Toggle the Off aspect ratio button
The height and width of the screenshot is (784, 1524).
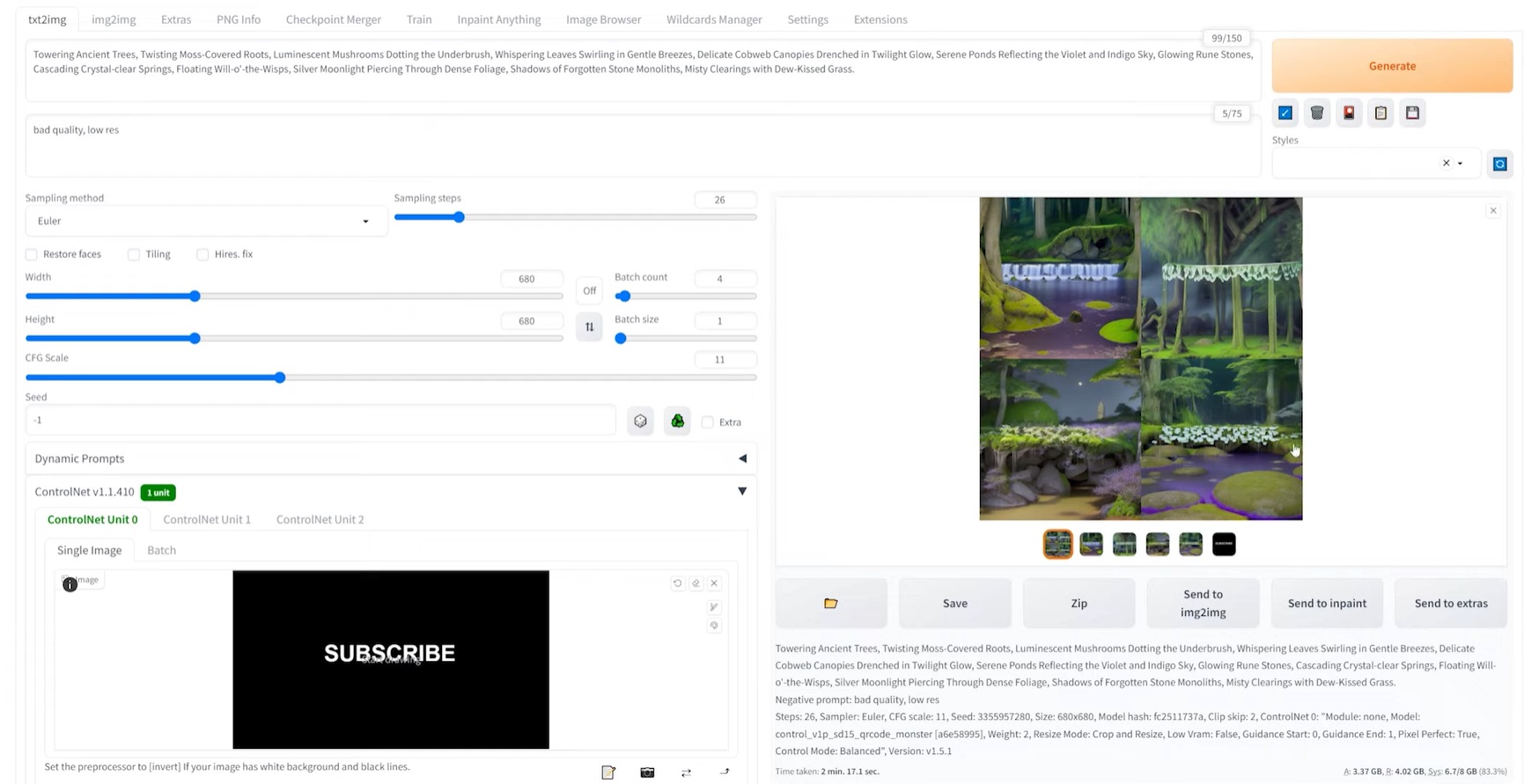(589, 290)
